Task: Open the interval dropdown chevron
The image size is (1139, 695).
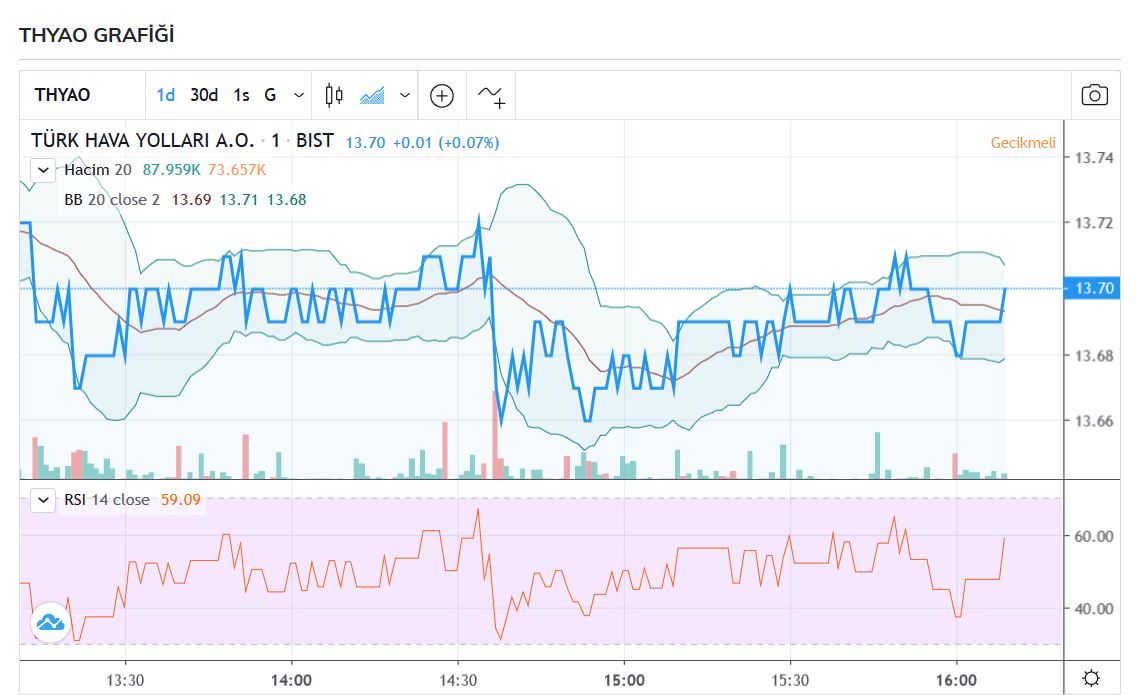Action: pos(299,95)
